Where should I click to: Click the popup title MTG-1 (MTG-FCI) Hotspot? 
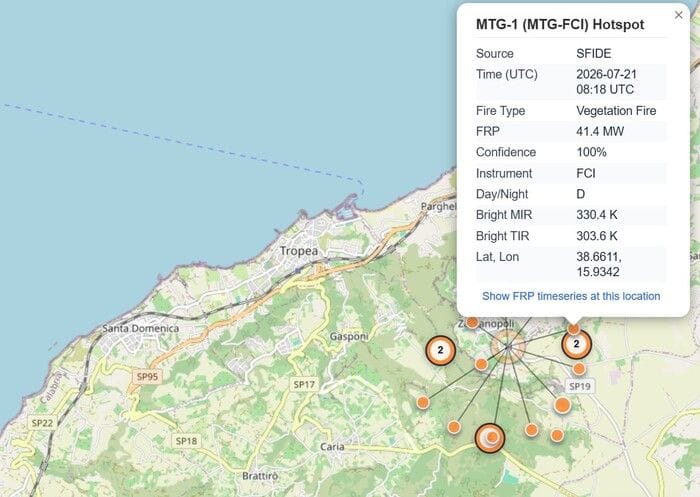(x=560, y=24)
